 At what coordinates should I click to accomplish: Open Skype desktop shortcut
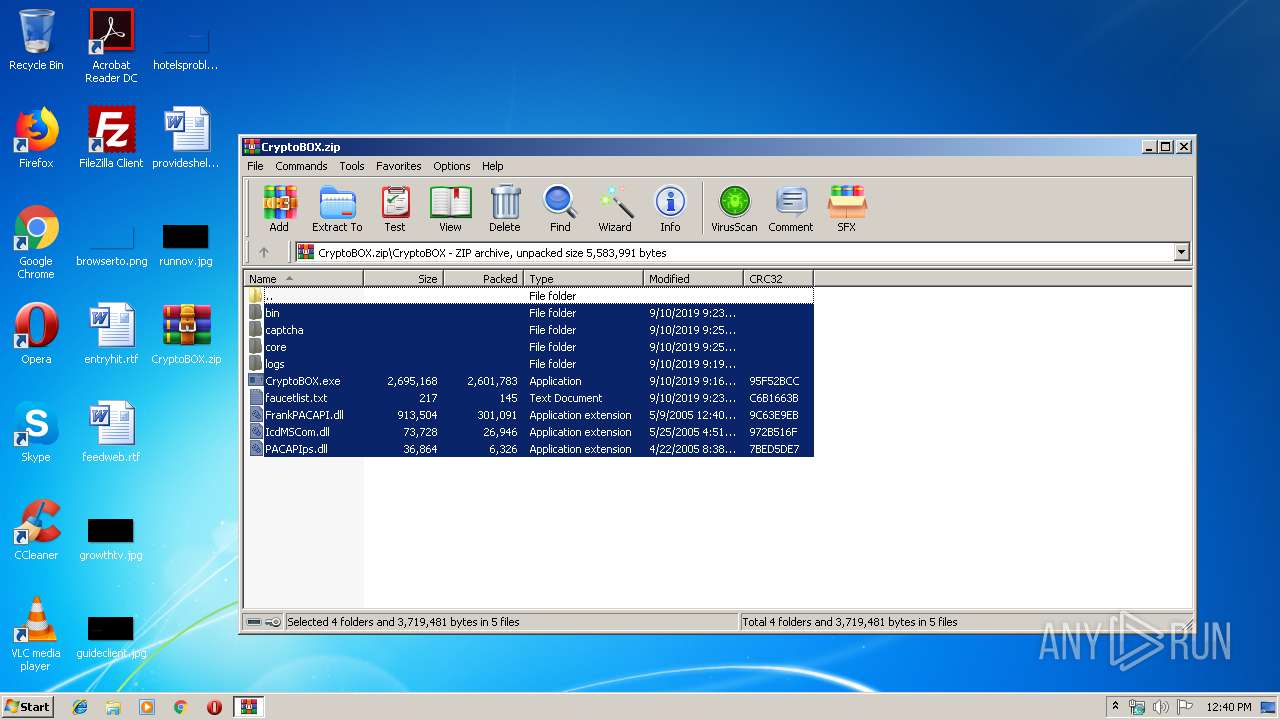click(36, 432)
